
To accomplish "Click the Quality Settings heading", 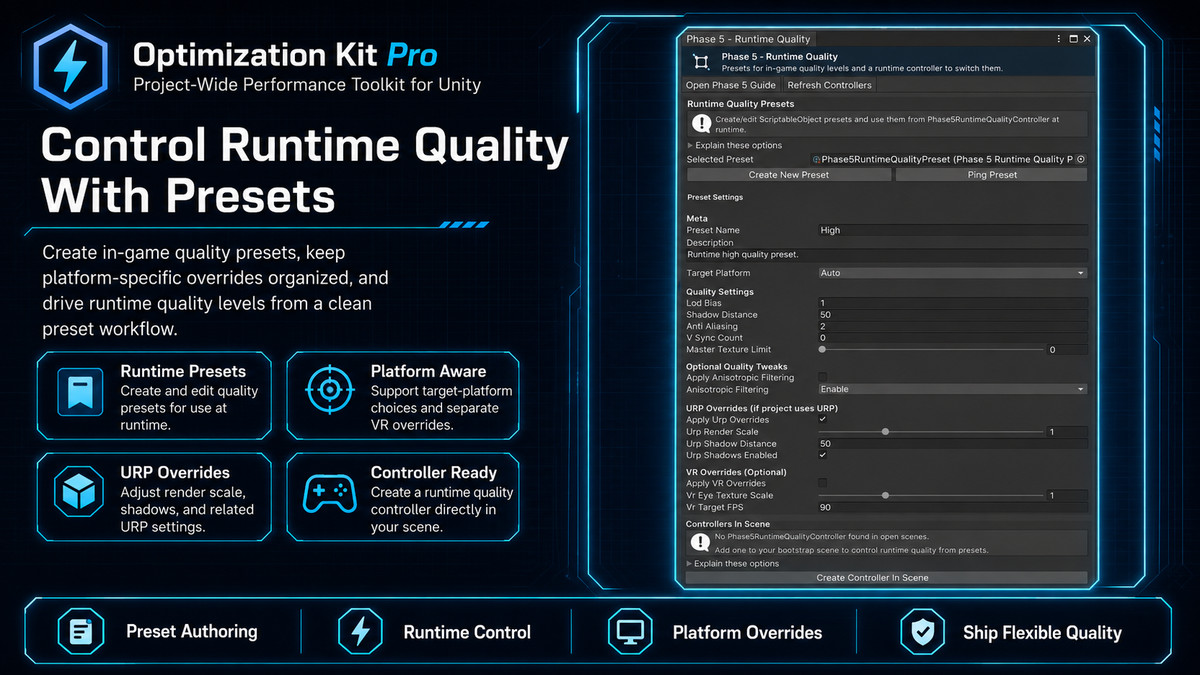I will (720, 292).
